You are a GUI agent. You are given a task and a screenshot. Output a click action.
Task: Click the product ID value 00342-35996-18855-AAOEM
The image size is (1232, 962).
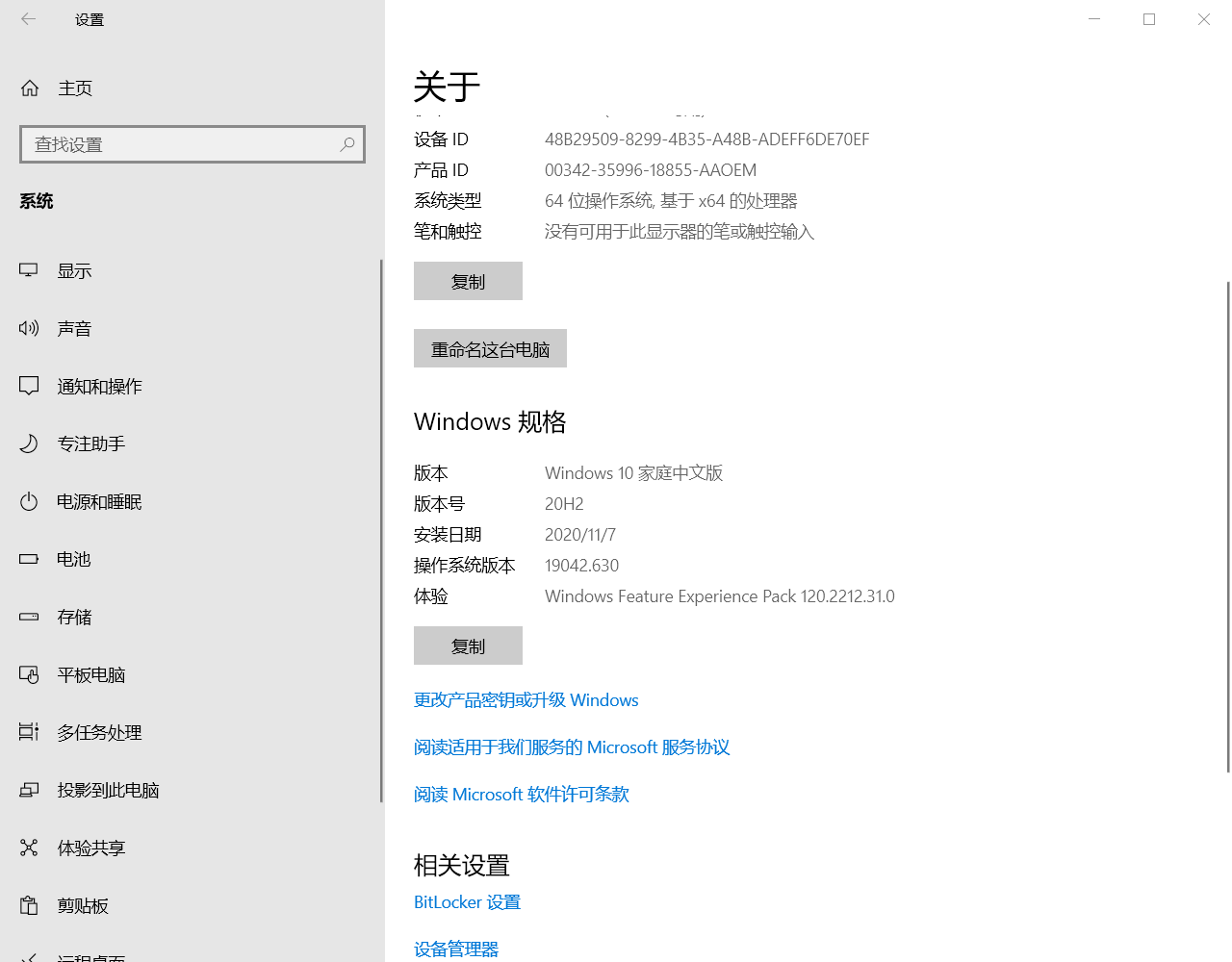tap(651, 170)
